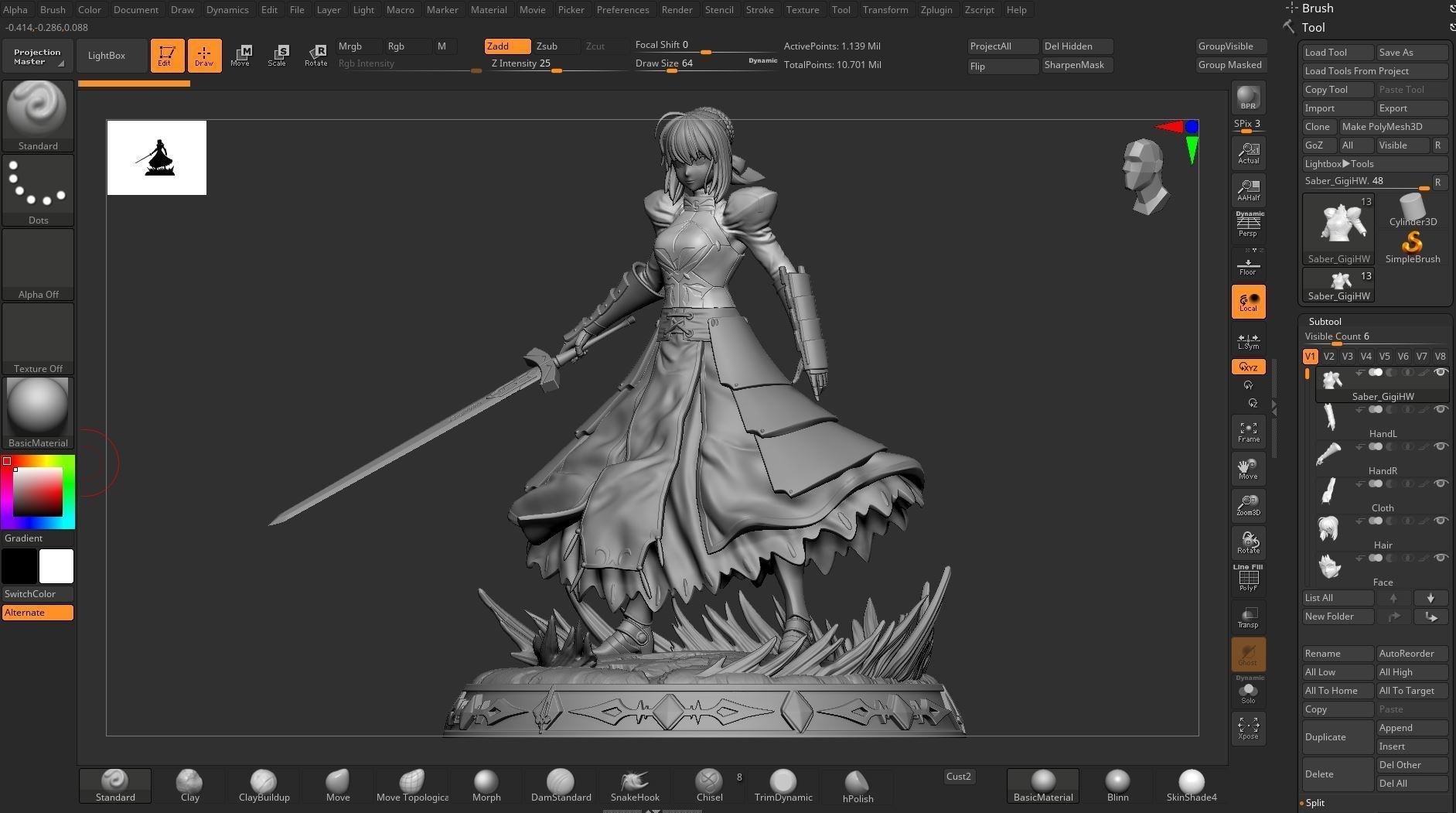Select the SimpleBrush tool
Viewport: 1456px width, 813px height.
tap(1413, 248)
